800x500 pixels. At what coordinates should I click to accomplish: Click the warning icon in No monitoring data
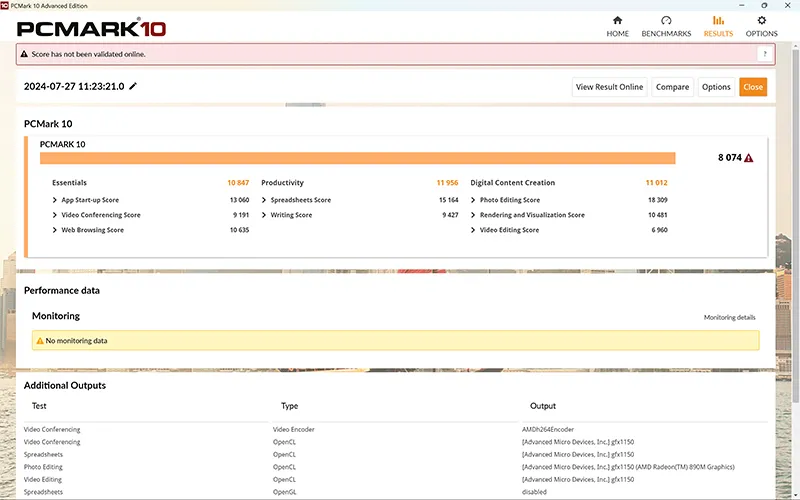point(40,340)
